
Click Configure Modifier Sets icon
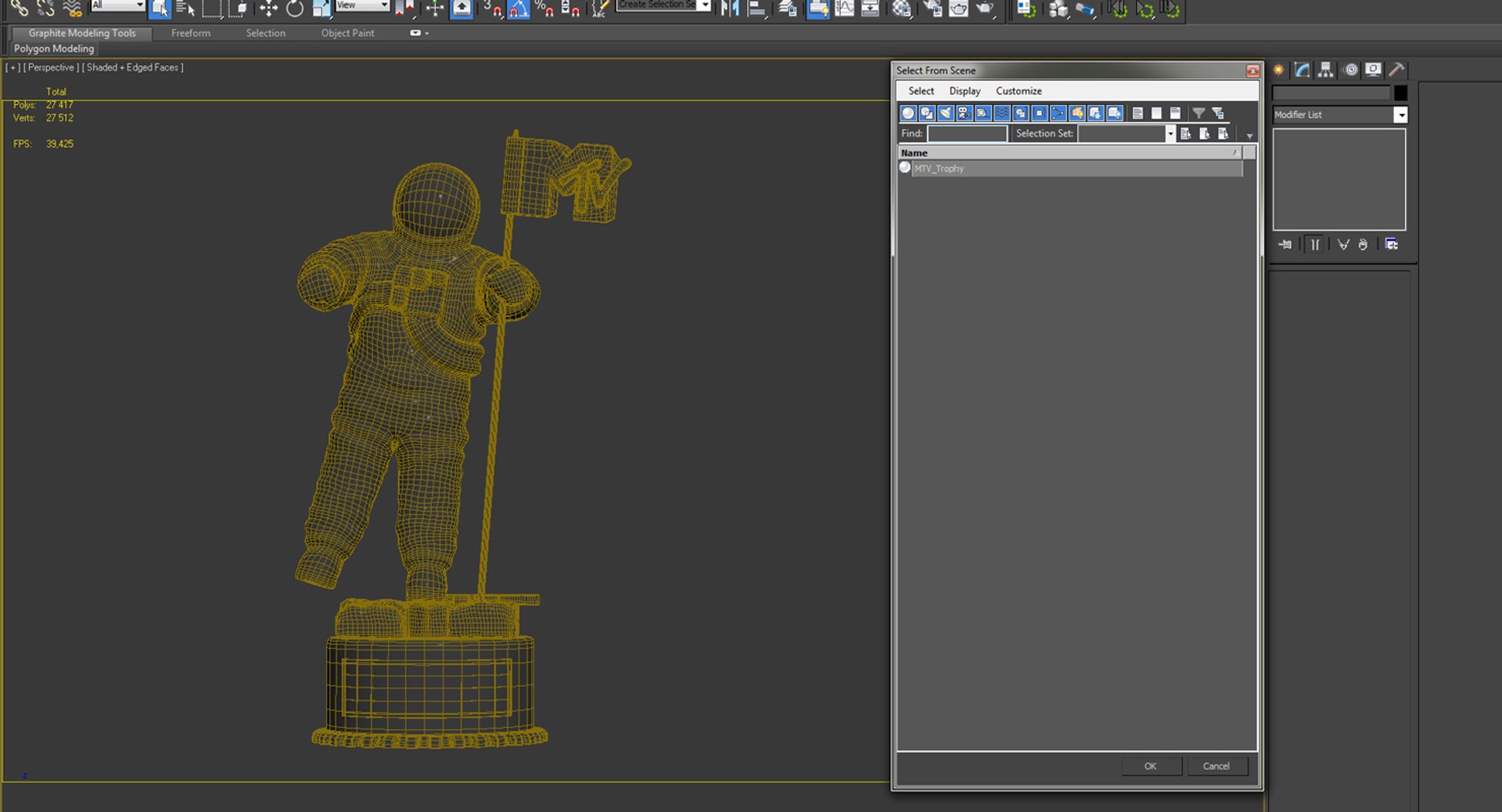[1392, 244]
